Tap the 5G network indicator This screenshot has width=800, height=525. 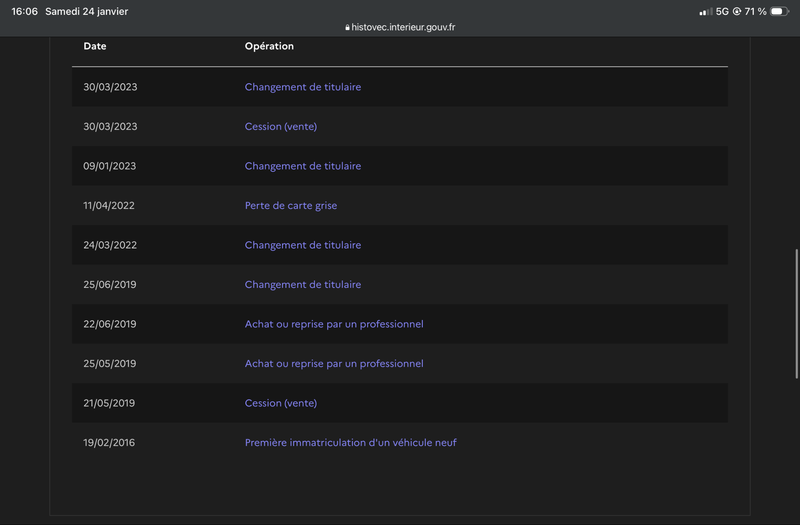click(x=722, y=11)
